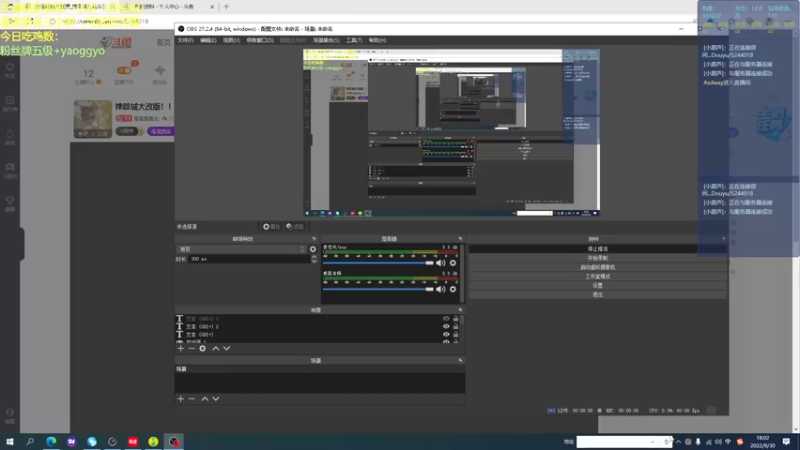Launch Microsoft Edge from taskbar
The width and height of the screenshot is (800, 450).
(51, 441)
